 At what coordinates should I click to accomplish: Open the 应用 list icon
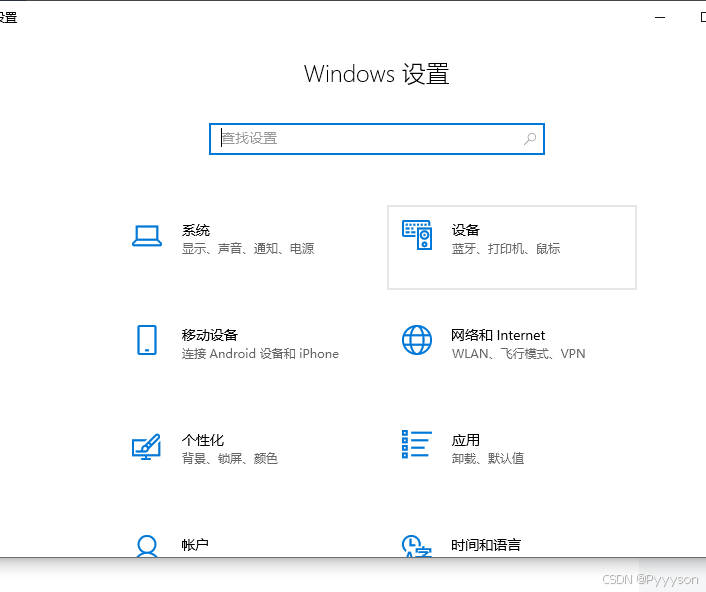click(x=417, y=444)
